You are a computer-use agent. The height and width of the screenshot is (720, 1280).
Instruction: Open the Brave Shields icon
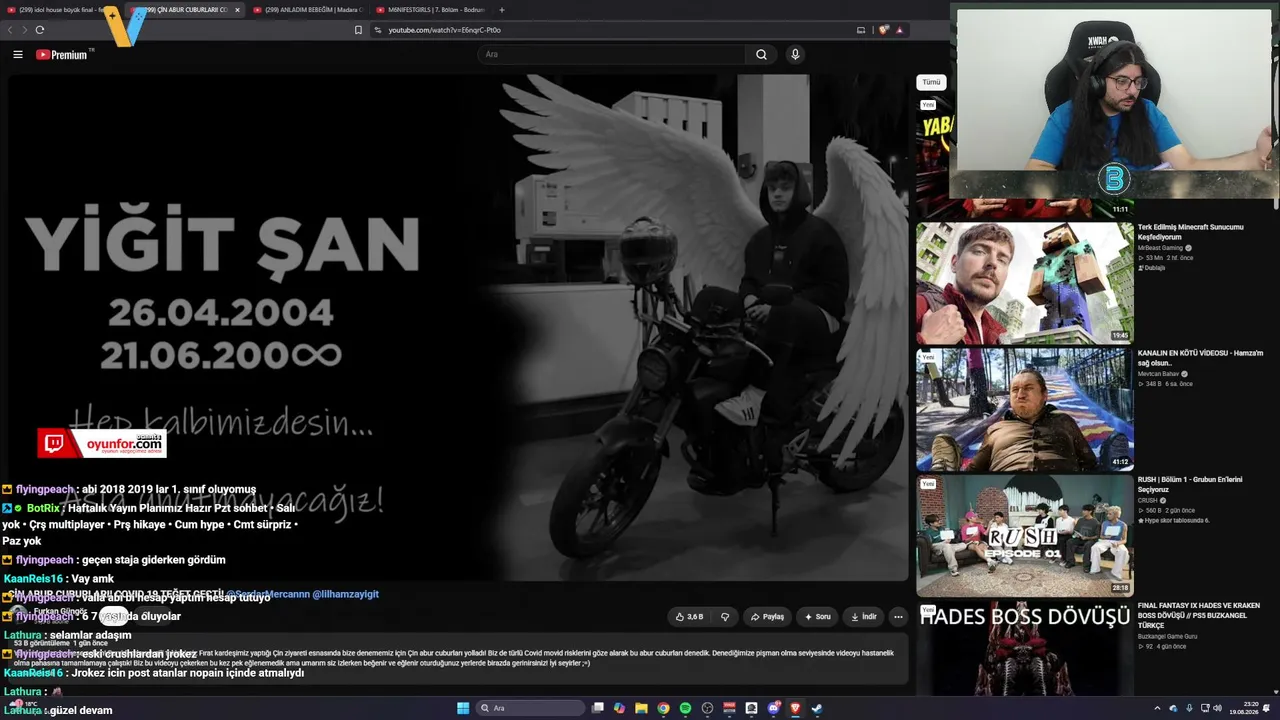coord(883,30)
